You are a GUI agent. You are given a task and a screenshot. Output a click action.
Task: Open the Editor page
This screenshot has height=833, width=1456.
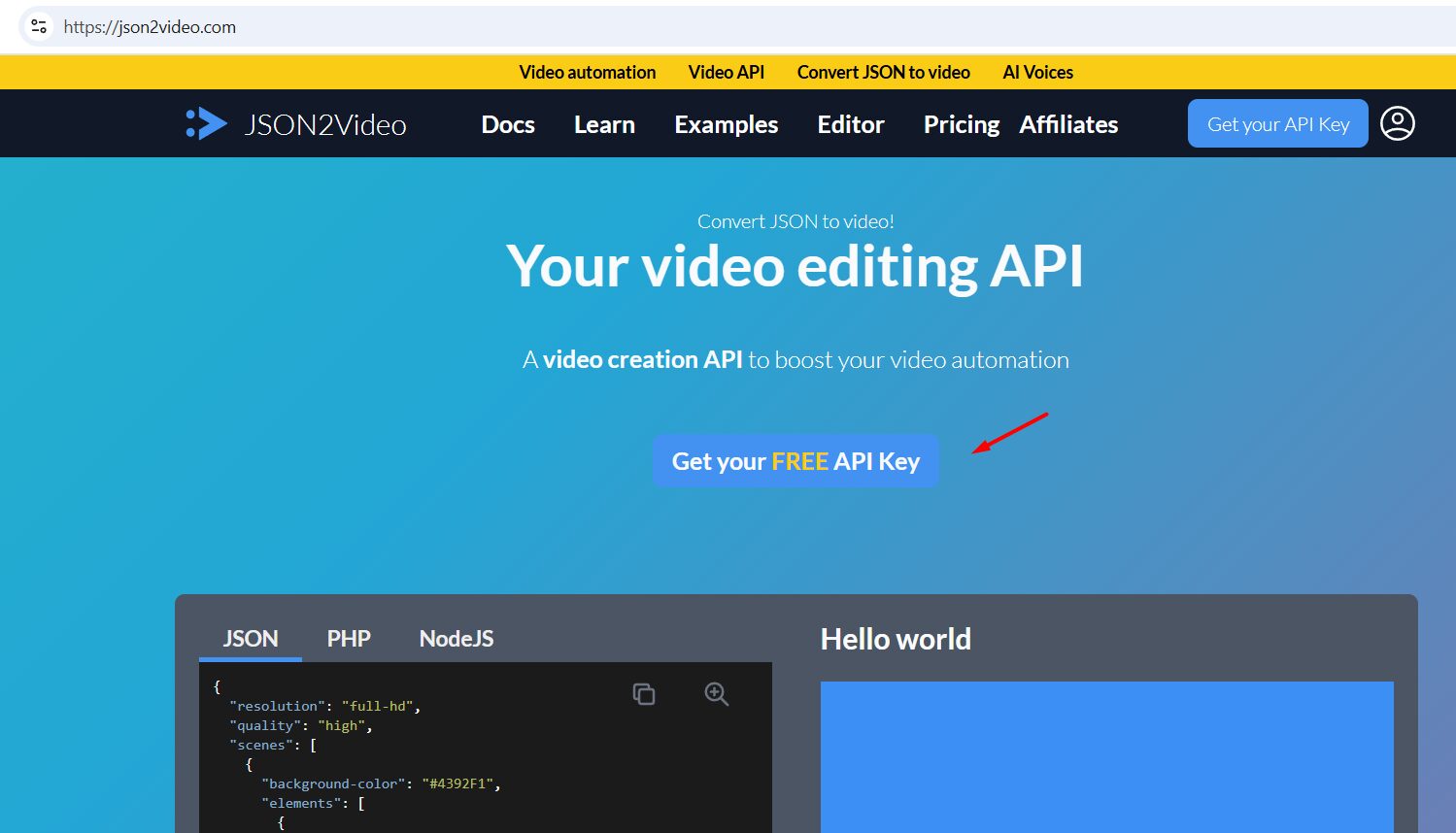tap(851, 124)
